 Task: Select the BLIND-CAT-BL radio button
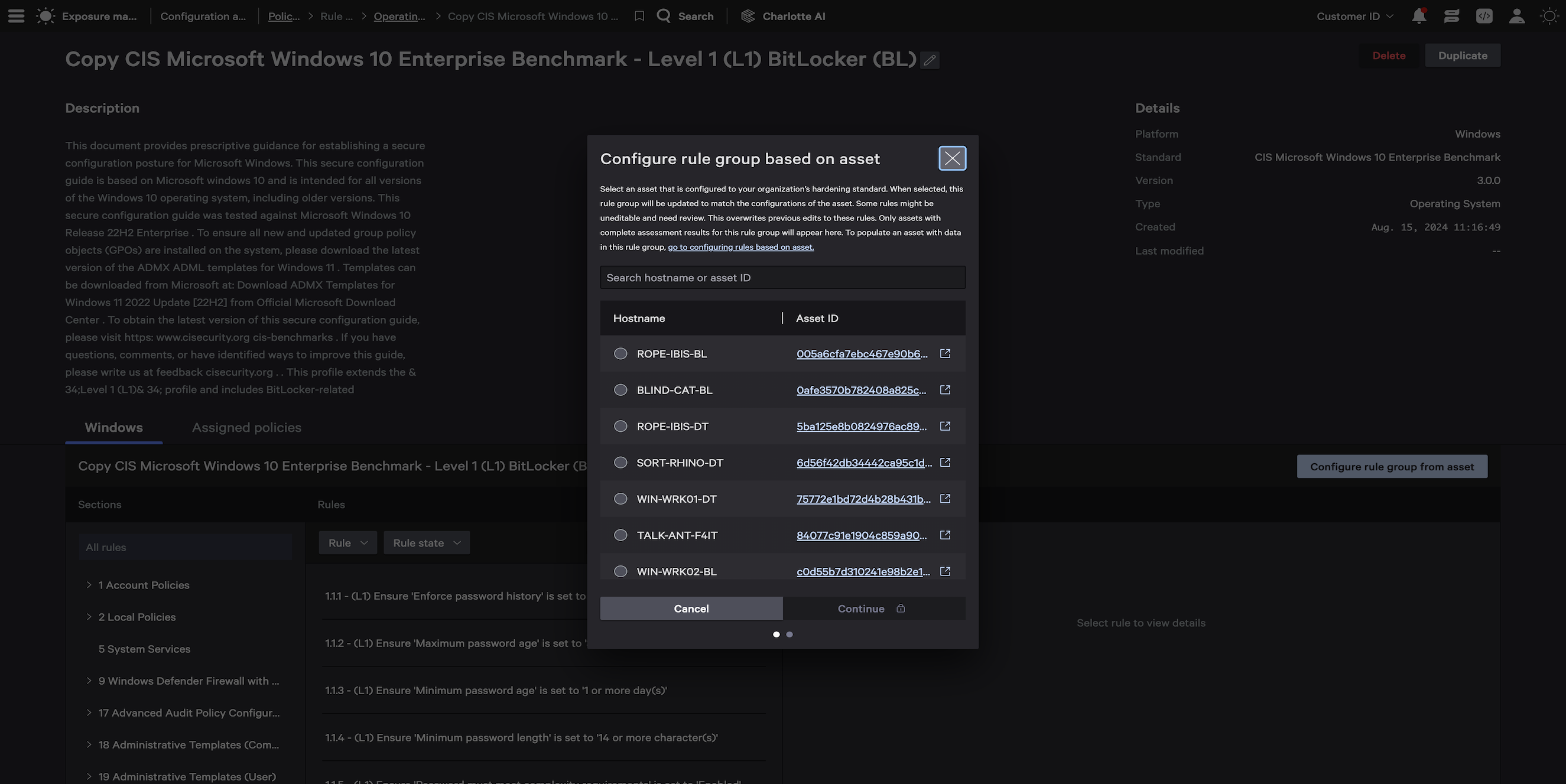coord(620,390)
